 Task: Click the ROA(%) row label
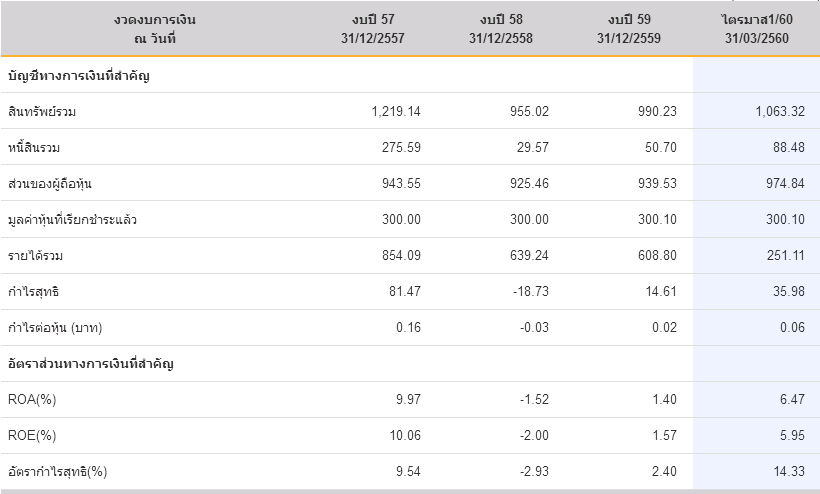[31, 399]
